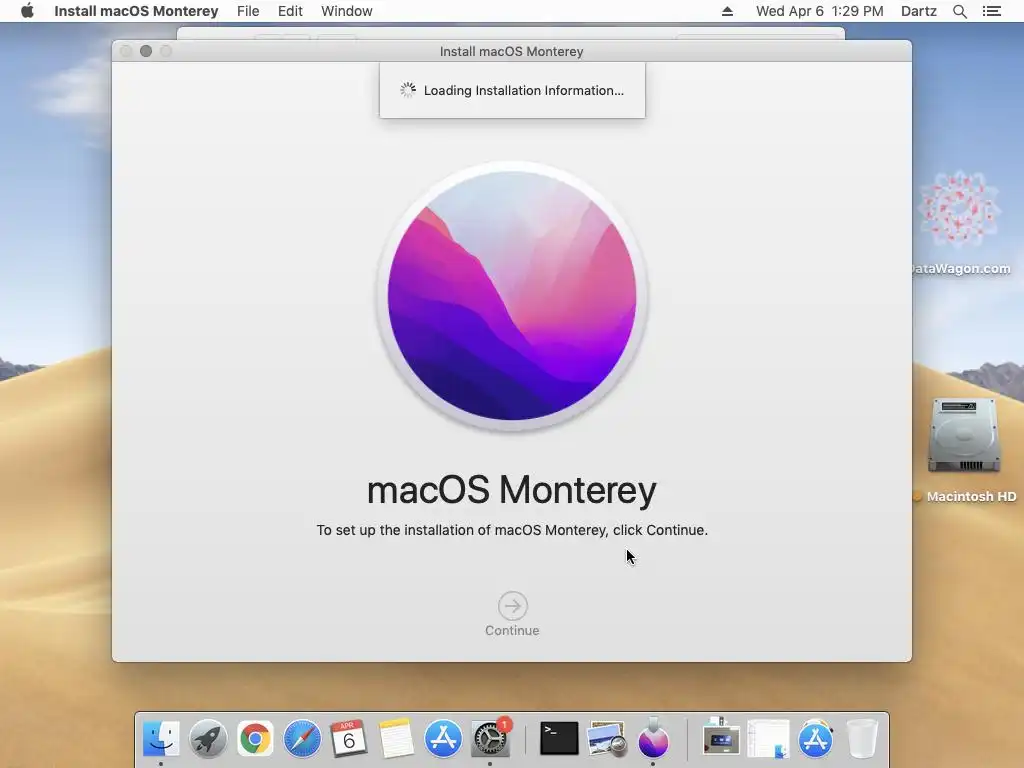
Task: Open Preview app in the Dock
Action: [607, 739]
